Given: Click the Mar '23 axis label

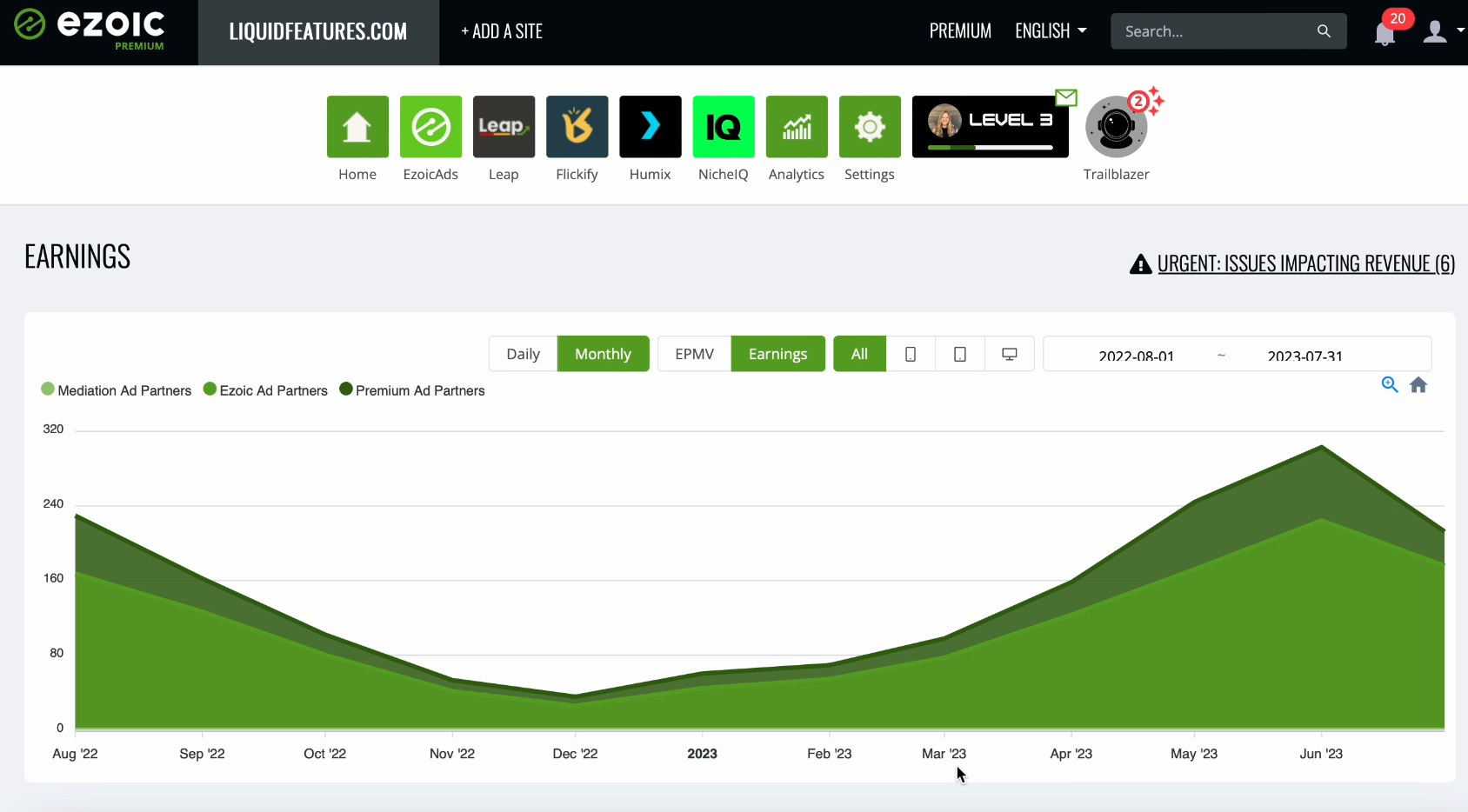Looking at the screenshot, I should pyautogui.click(x=944, y=754).
